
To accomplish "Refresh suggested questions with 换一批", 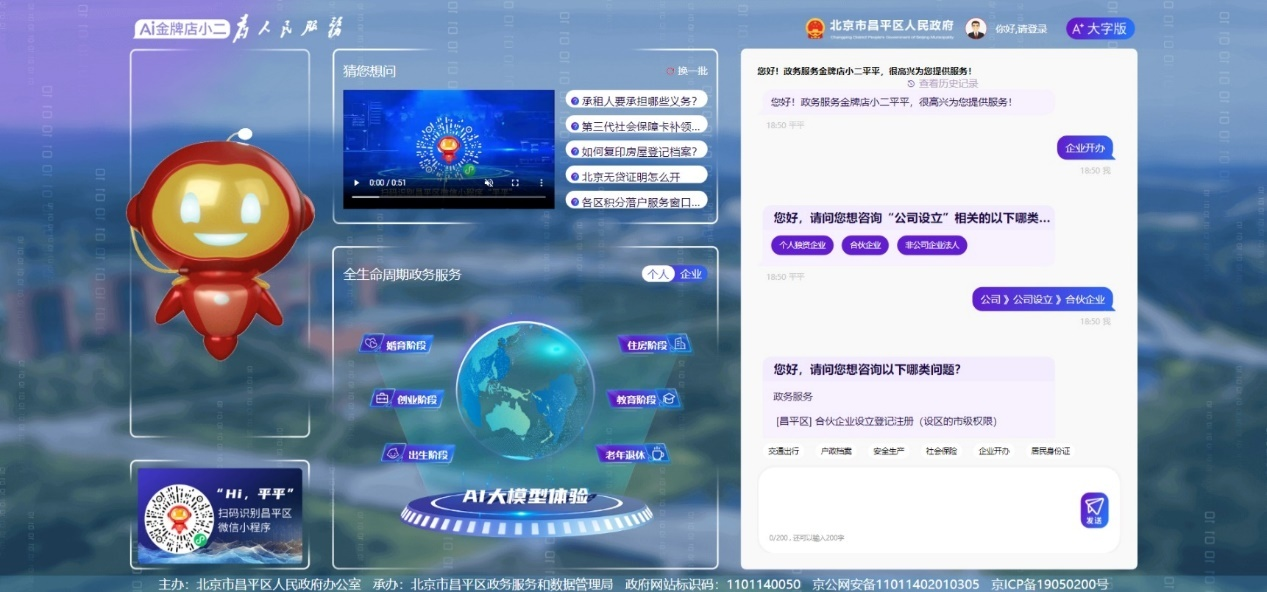I will tap(687, 71).
